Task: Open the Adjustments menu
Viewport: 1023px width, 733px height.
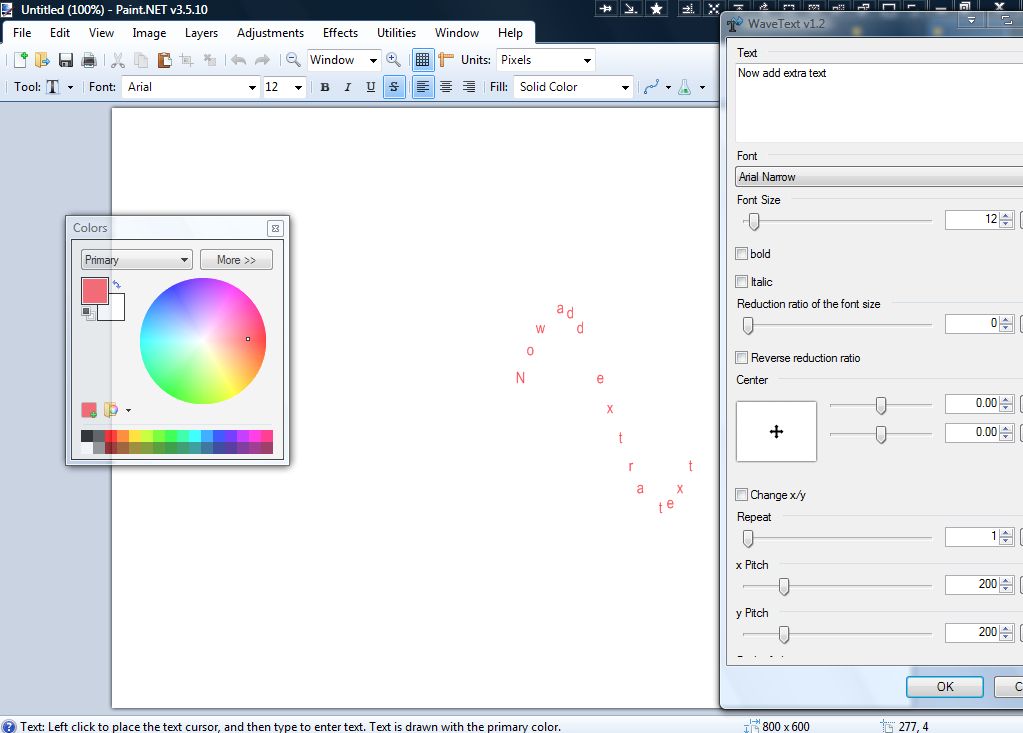Action: [x=270, y=32]
